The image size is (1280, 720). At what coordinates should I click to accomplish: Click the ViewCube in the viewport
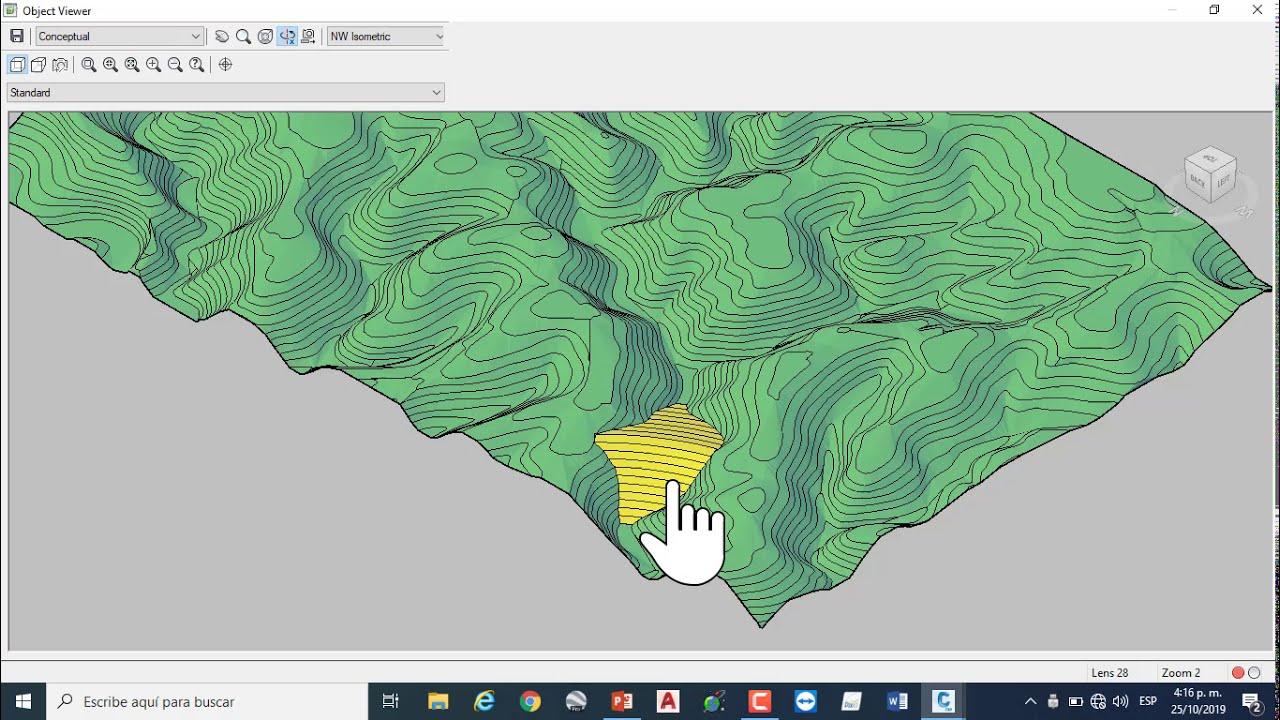pos(1210,175)
